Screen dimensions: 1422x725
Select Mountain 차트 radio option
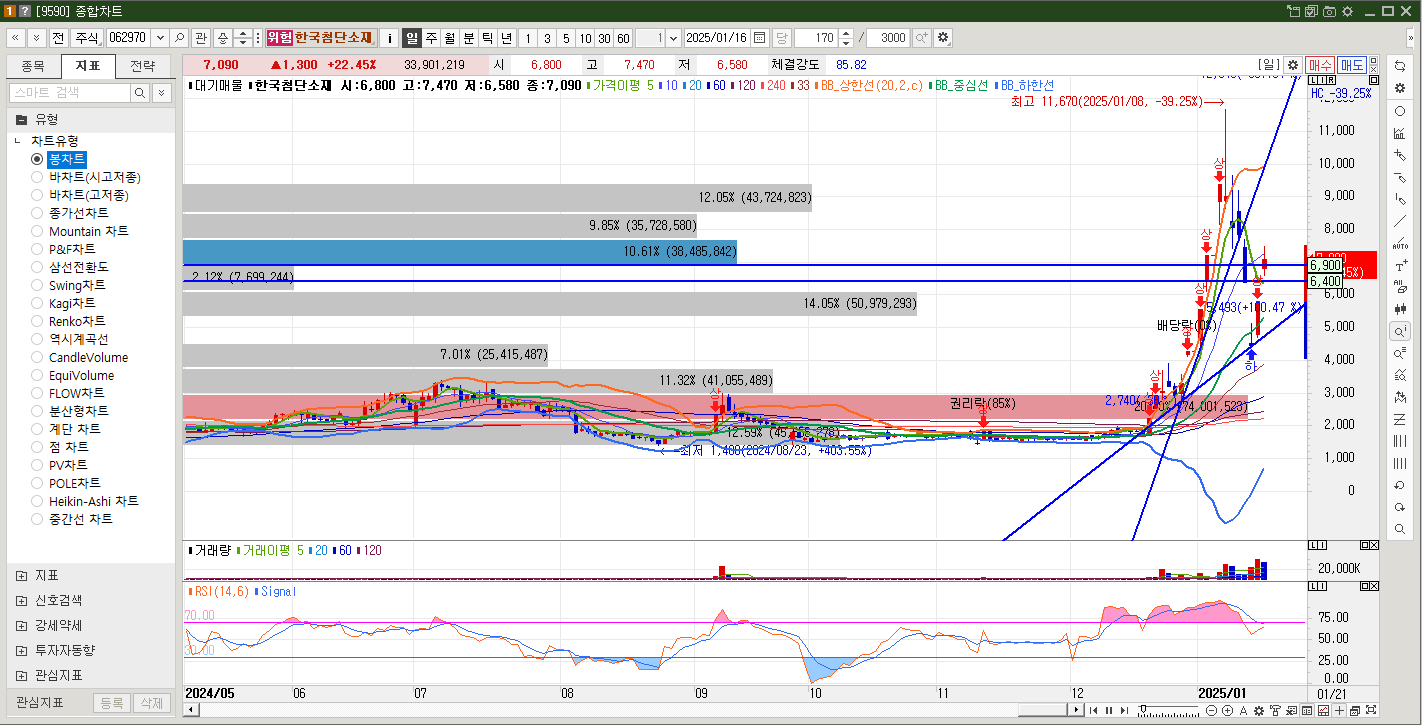(x=37, y=231)
